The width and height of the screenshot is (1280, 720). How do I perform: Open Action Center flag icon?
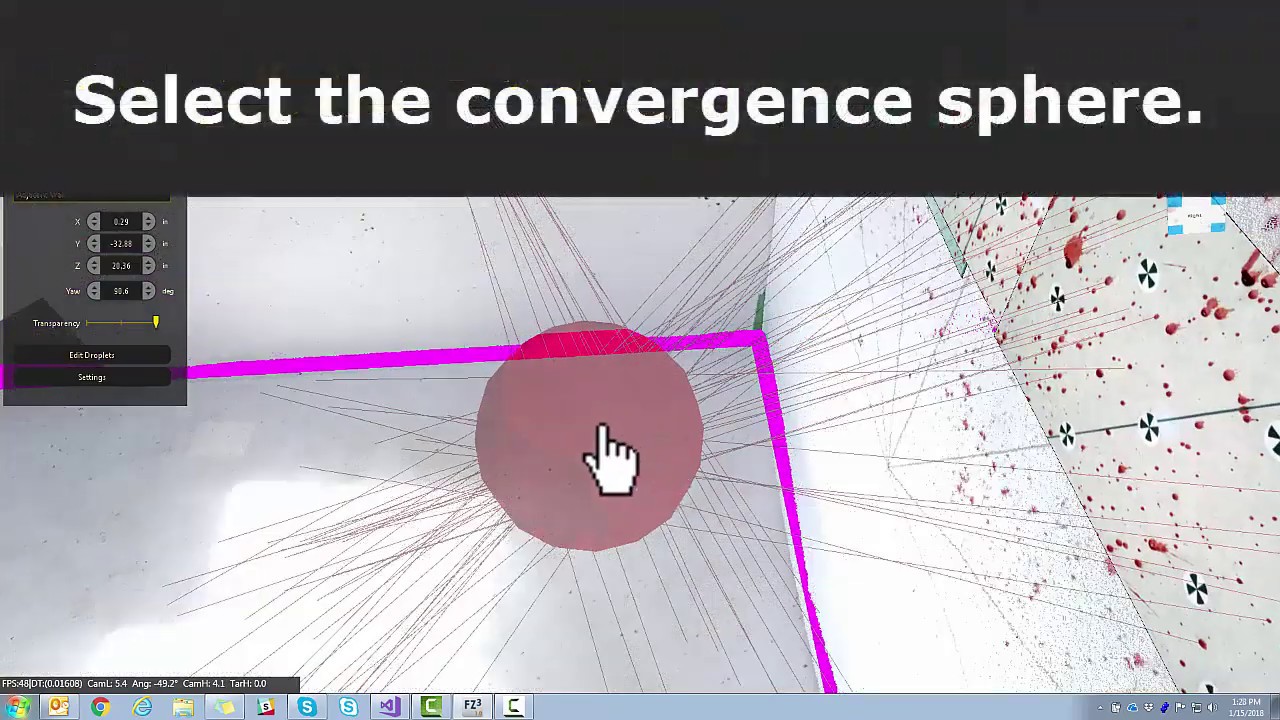click(1181, 708)
